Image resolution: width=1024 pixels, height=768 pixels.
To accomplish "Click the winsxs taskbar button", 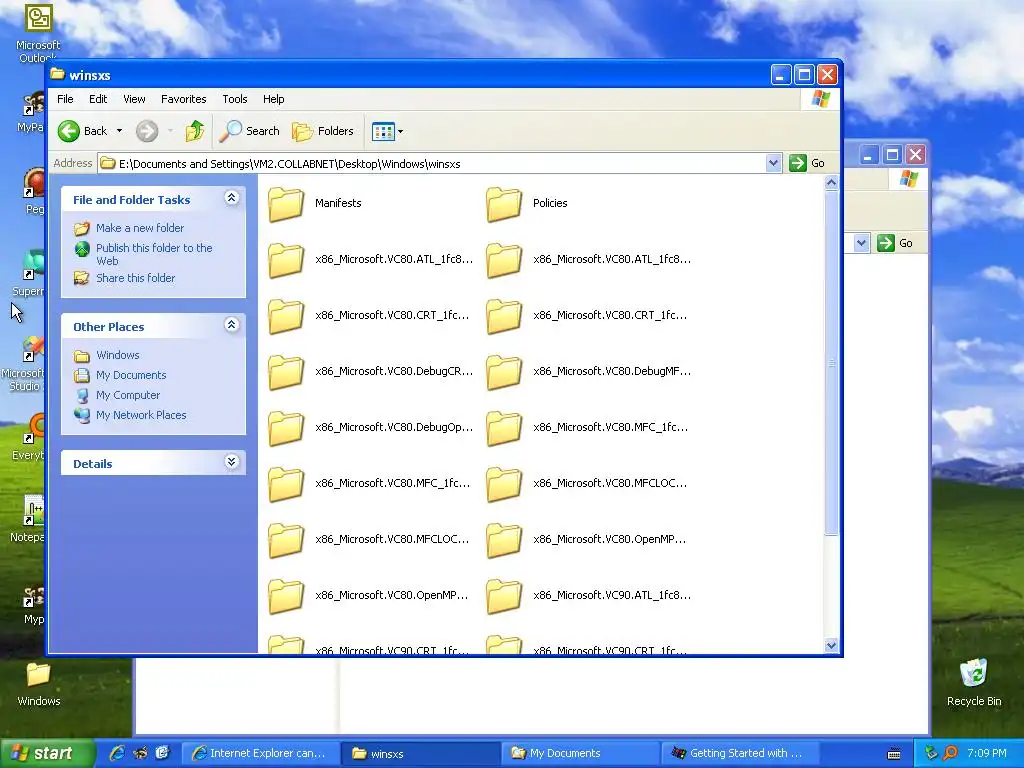I will pyautogui.click(x=420, y=754).
